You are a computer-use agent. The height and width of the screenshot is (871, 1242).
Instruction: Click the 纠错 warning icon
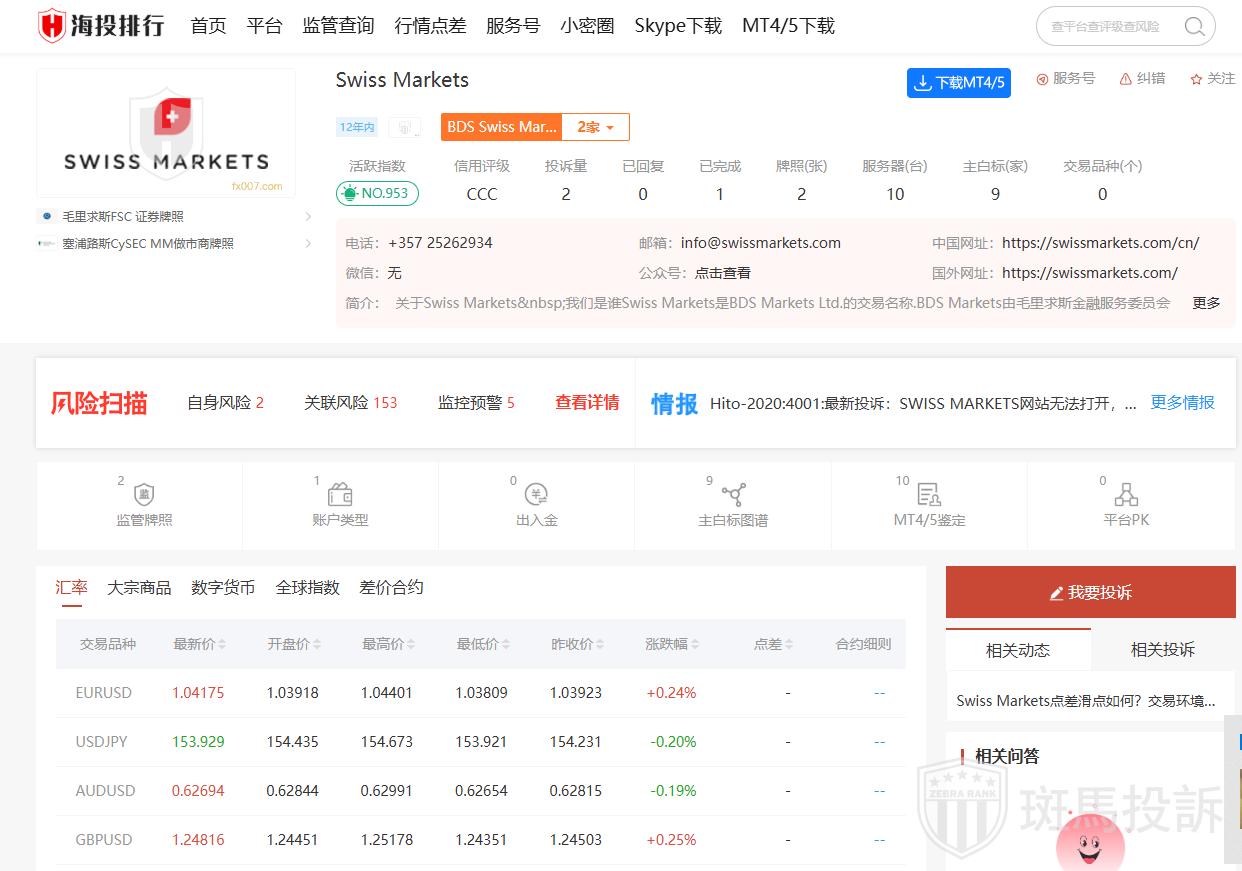click(x=1126, y=79)
